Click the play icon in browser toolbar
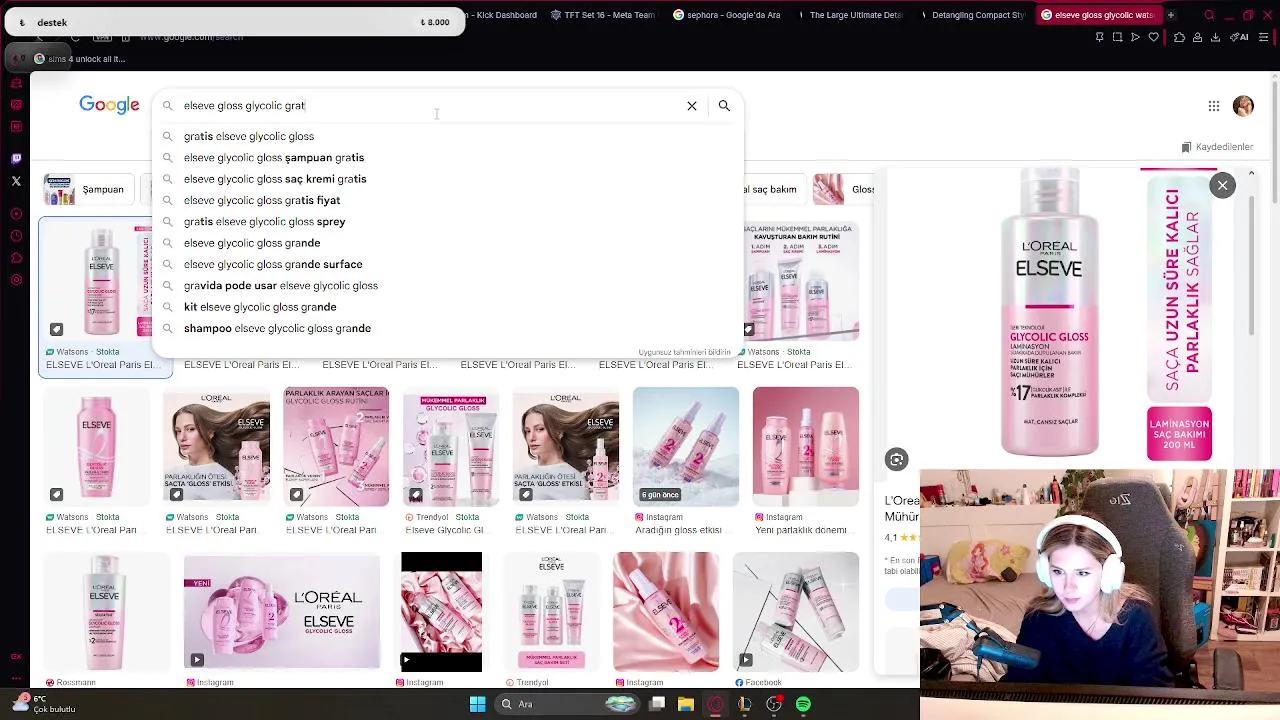1280x720 pixels. [1135, 38]
